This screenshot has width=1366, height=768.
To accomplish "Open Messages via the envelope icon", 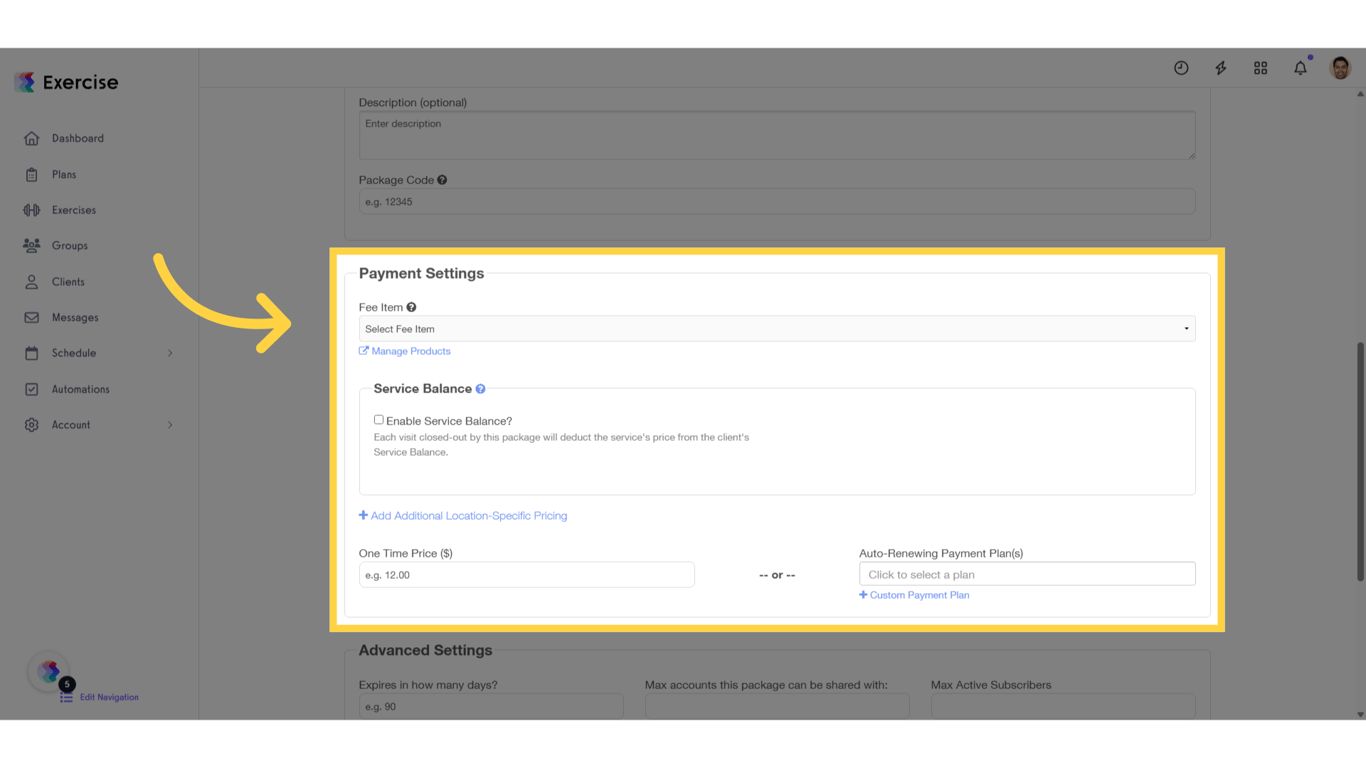I will tap(32, 317).
